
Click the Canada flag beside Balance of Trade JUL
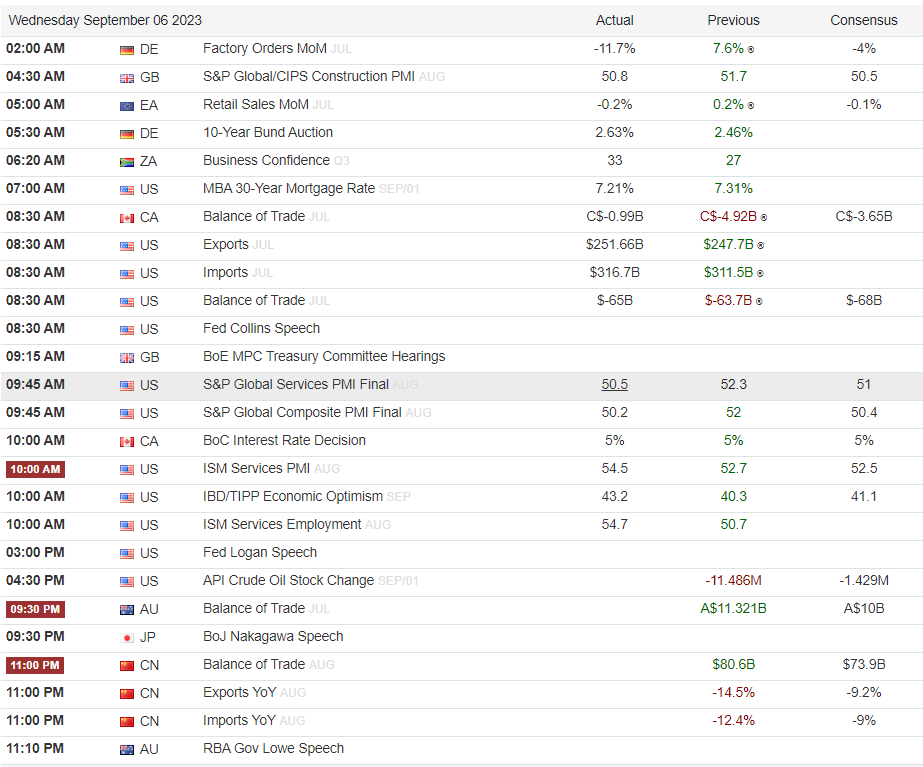pos(127,218)
